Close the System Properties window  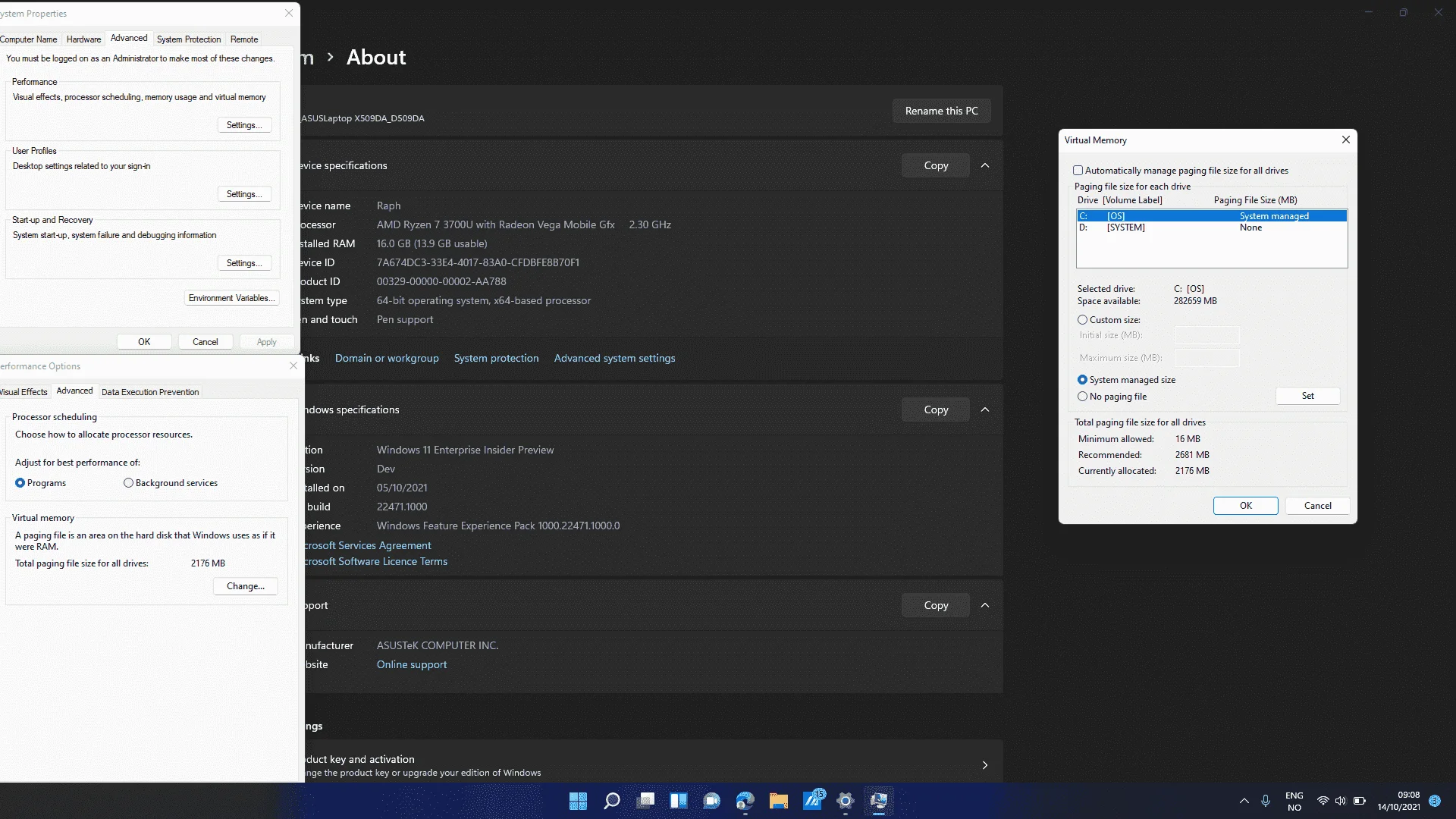(x=289, y=13)
